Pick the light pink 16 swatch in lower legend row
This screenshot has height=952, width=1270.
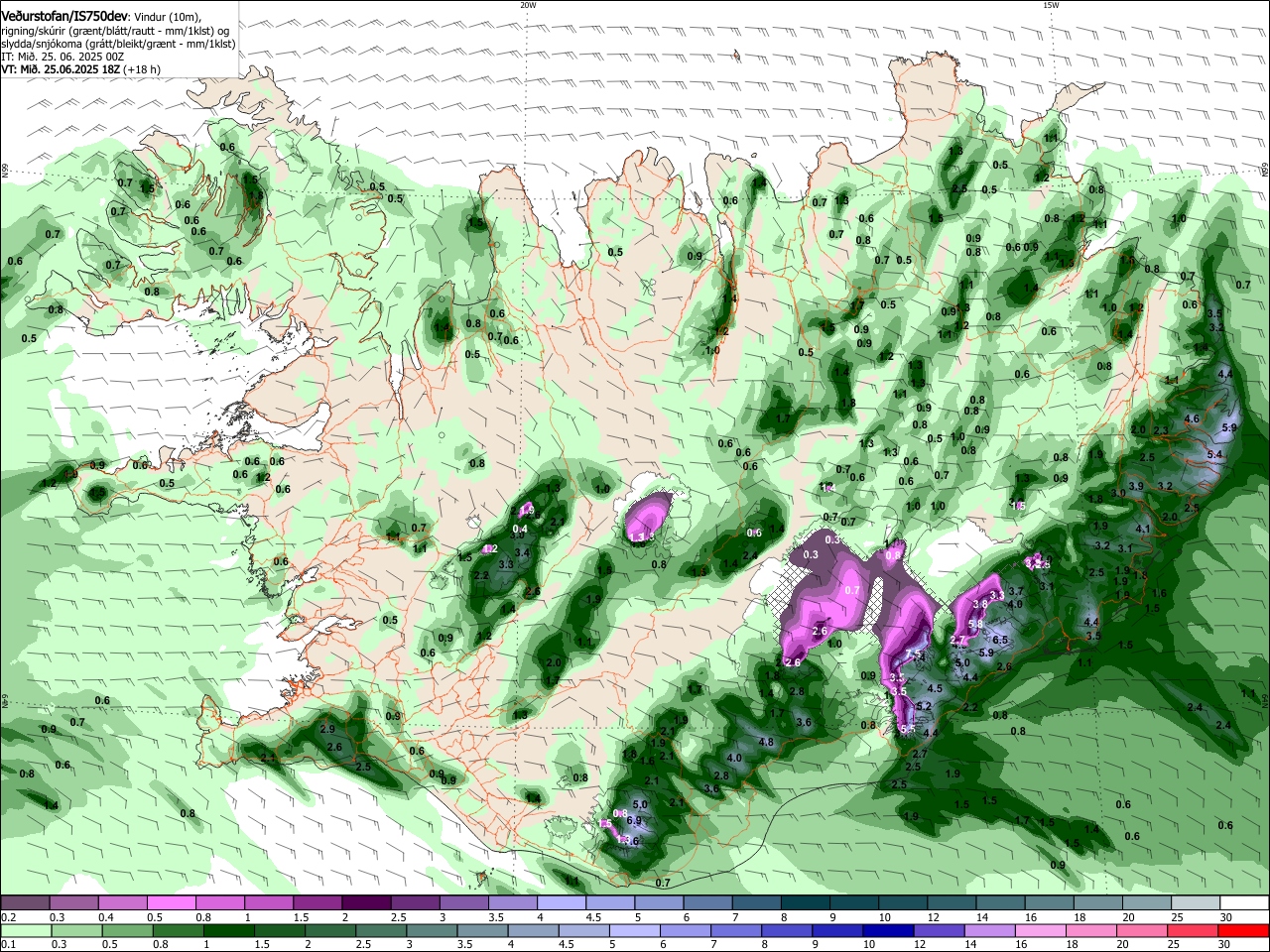(x=1040, y=931)
